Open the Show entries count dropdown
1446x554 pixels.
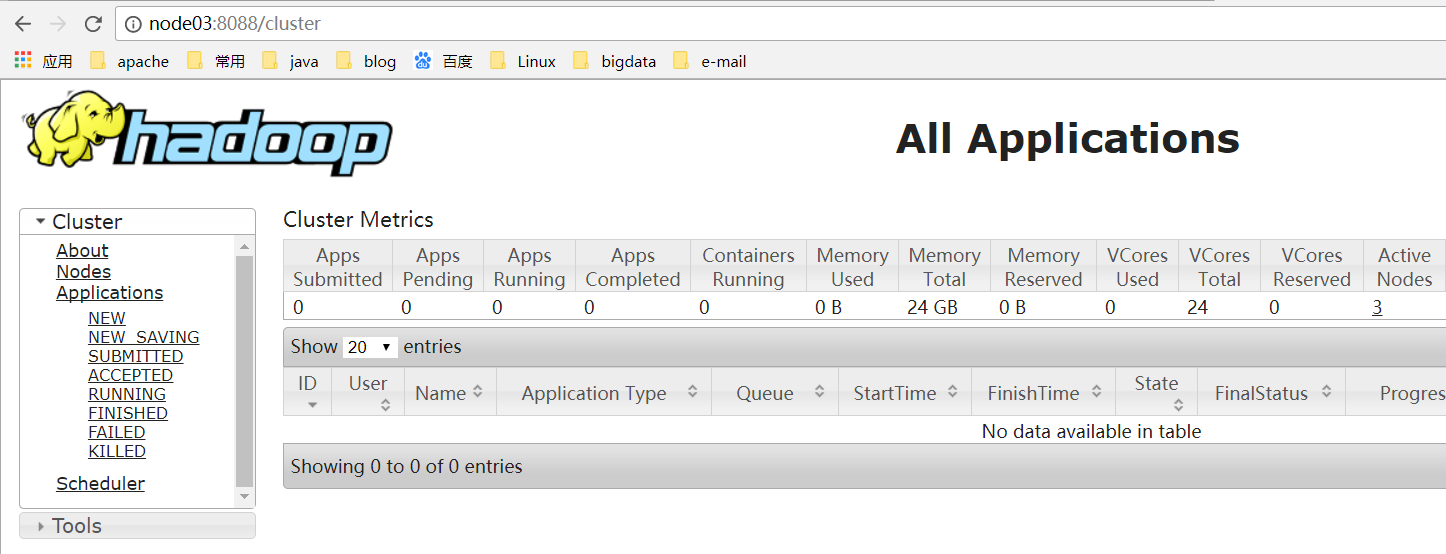click(370, 348)
